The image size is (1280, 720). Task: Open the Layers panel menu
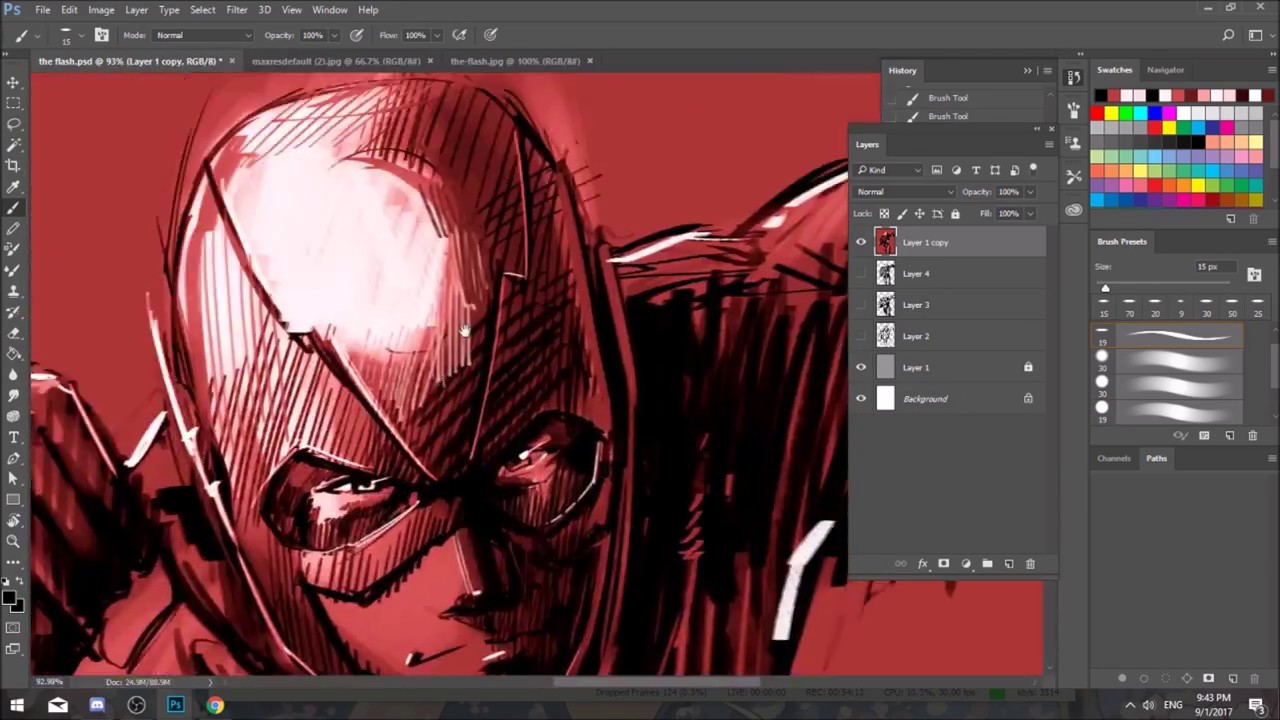point(1048,145)
